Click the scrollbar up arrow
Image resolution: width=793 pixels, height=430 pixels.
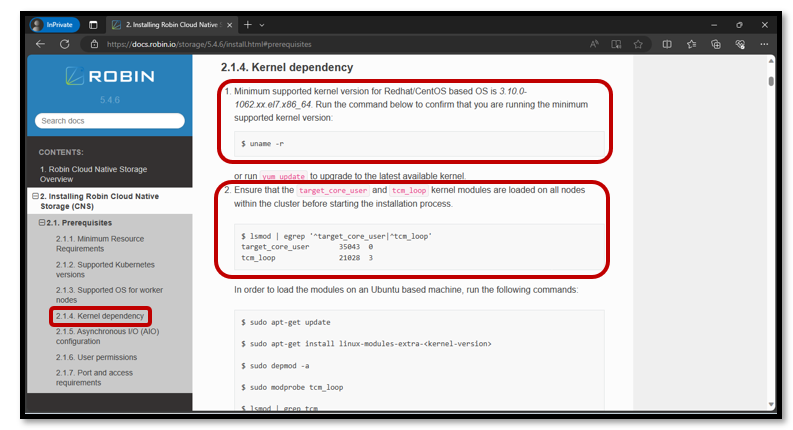click(x=771, y=61)
